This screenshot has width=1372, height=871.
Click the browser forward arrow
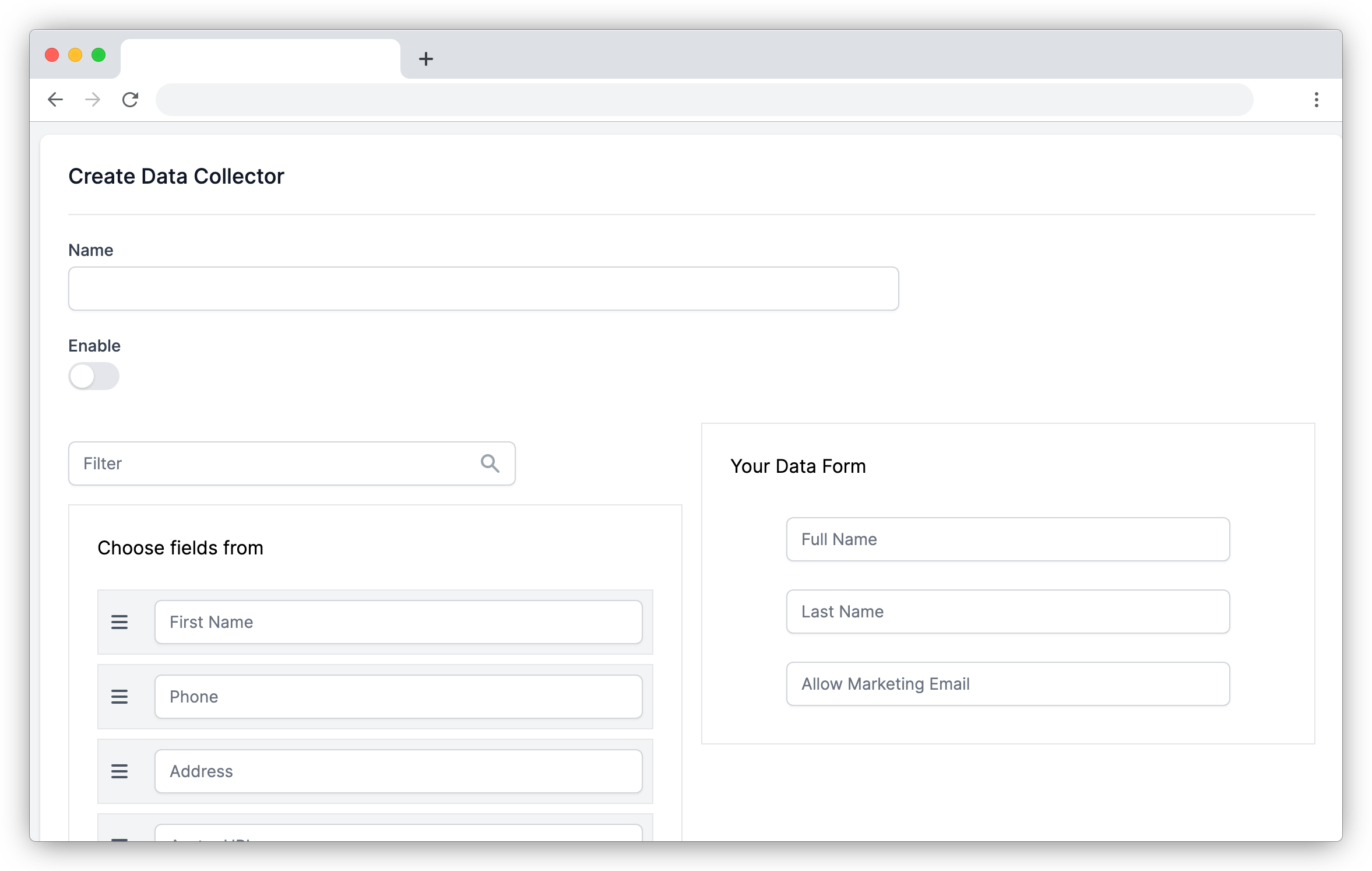[93, 99]
